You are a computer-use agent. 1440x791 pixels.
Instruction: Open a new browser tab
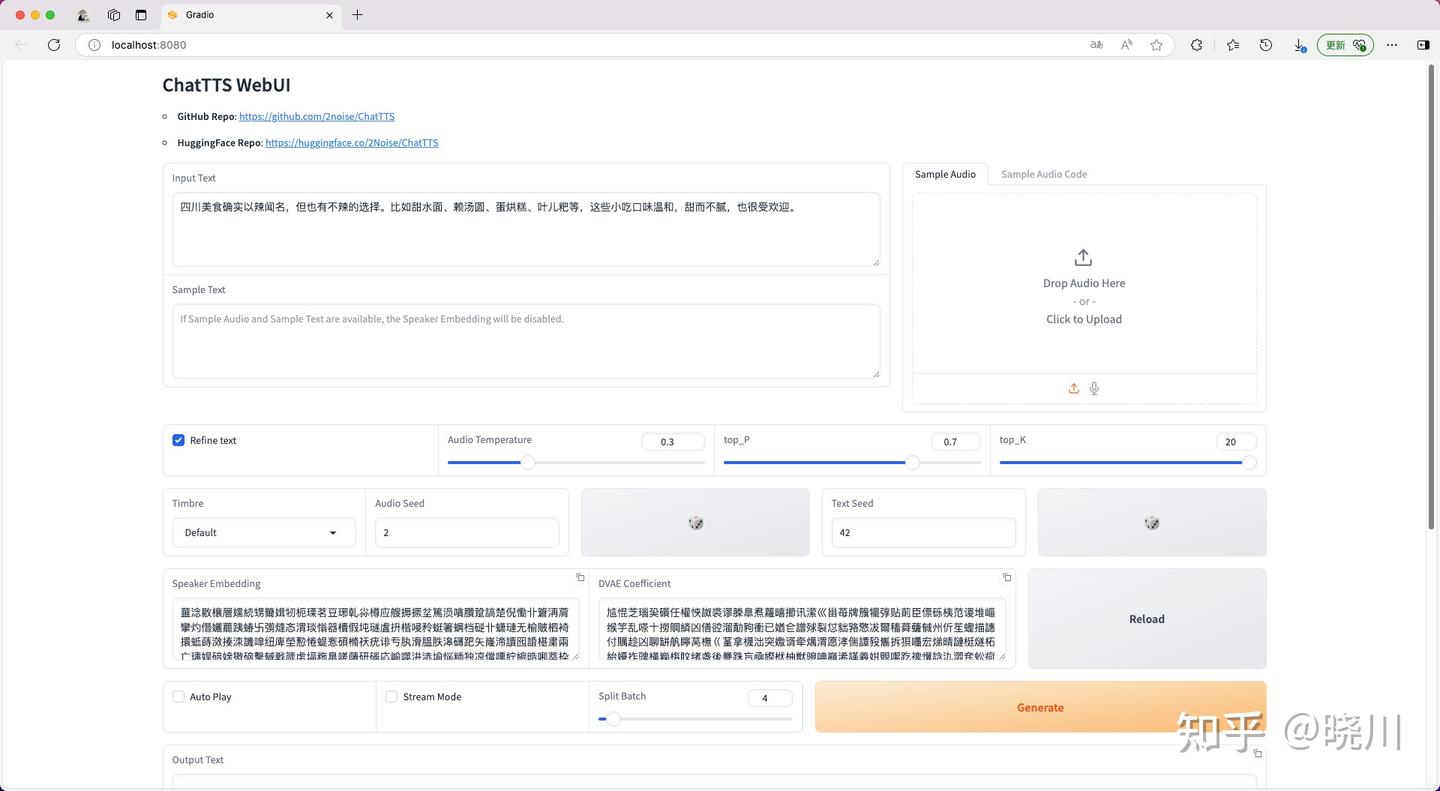coord(357,15)
